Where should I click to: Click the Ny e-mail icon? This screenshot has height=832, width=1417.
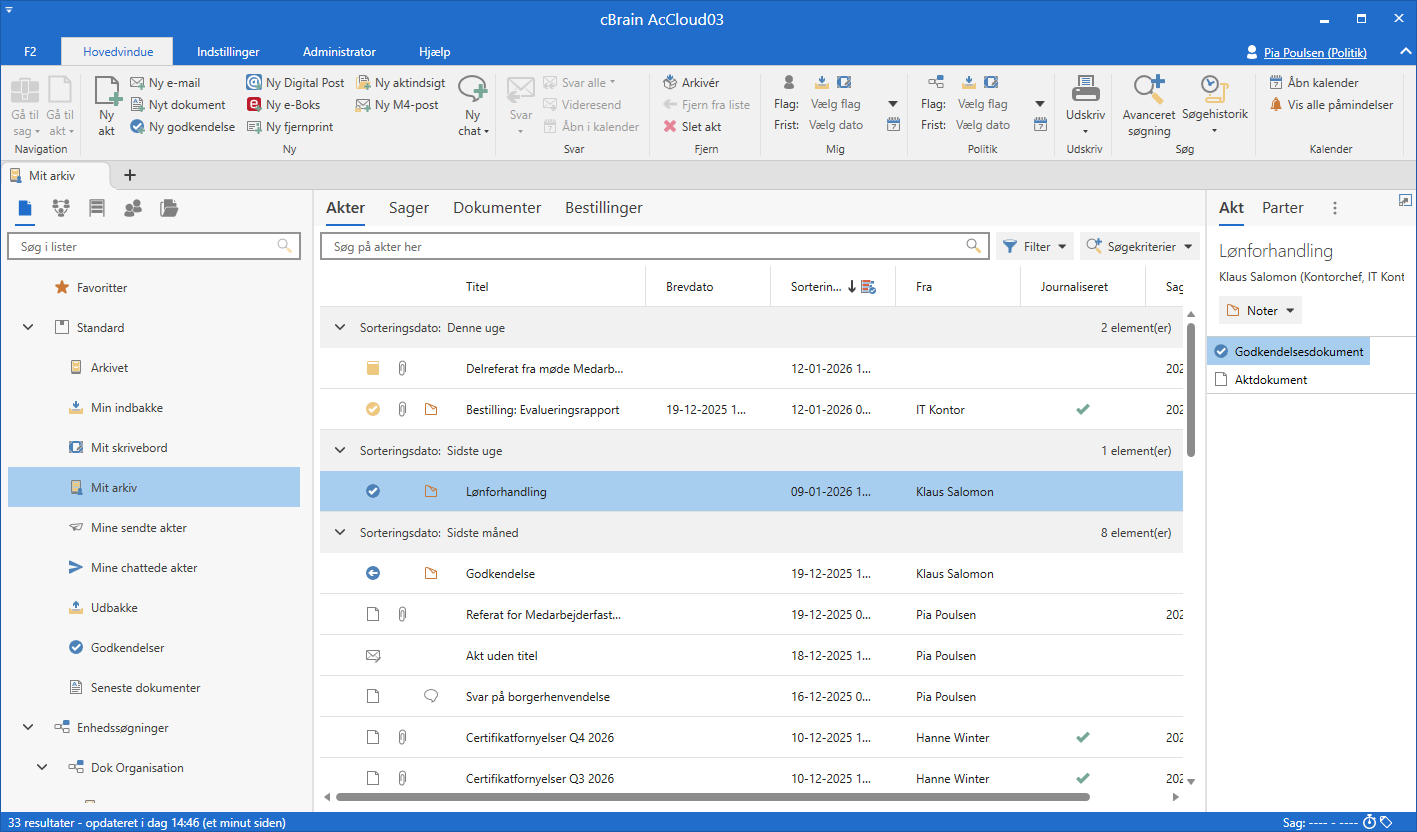click(x=138, y=83)
